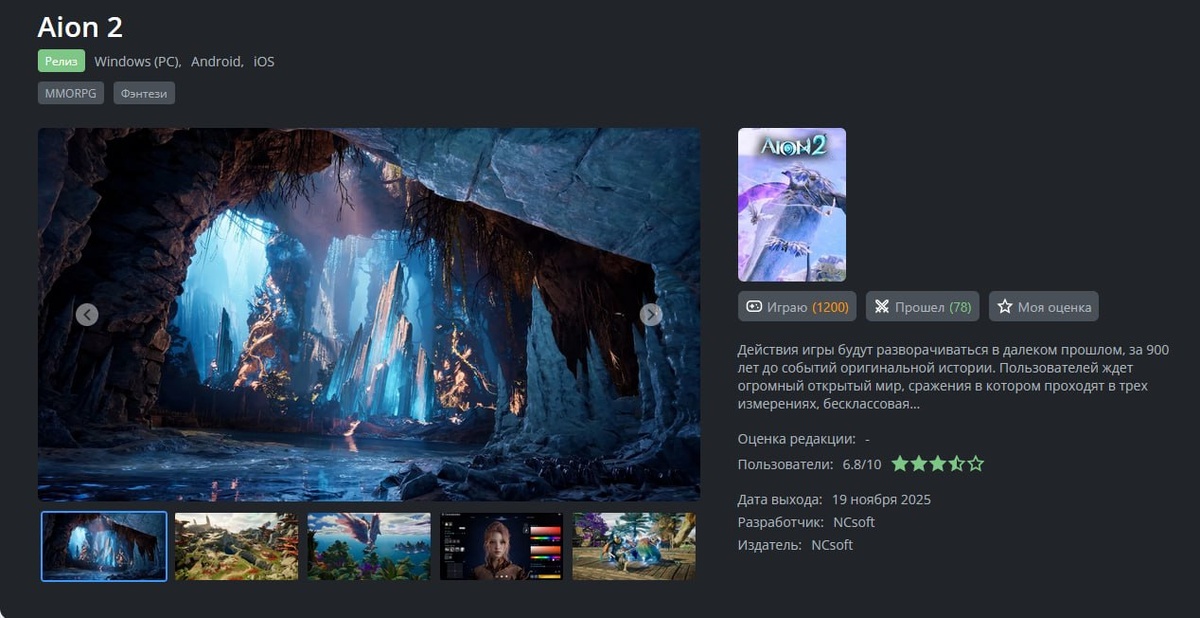Viewport: 1200px width, 618px height.
Task: Open the Windows (PC) platform link
Action: pyautogui.click(x=137, y=62)
